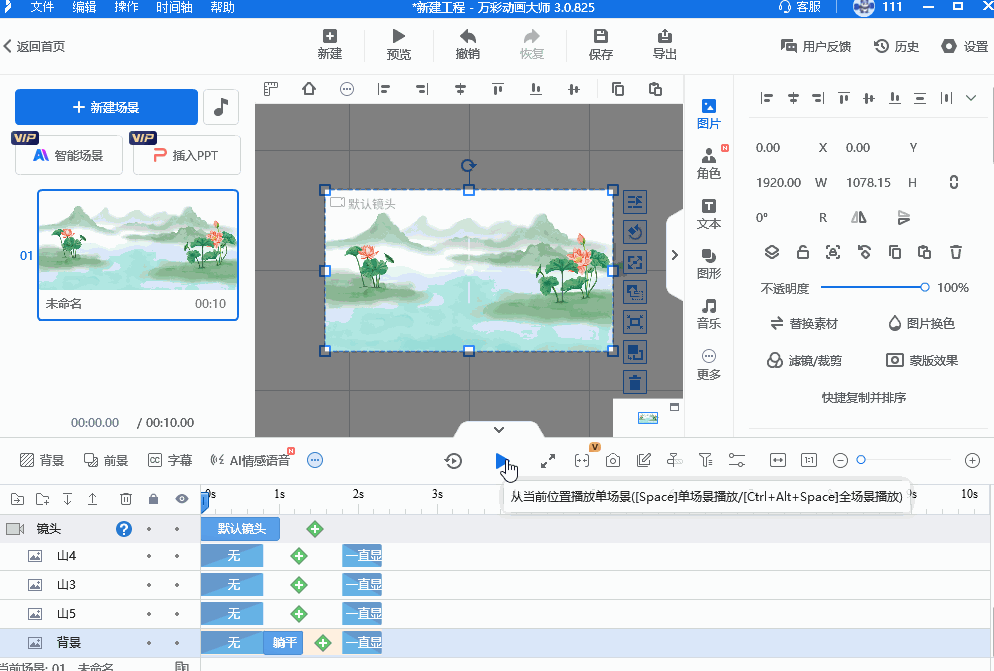
Task: Click 替换素材 to replace material
Action: click(803, 324)
